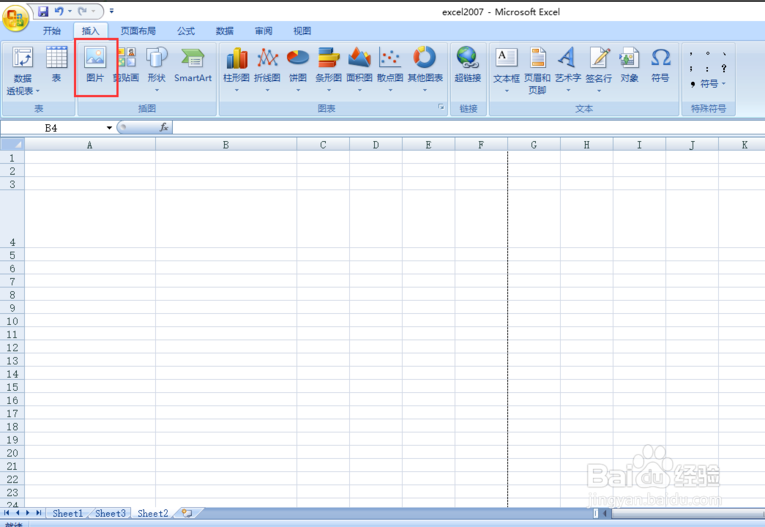
Task: Insert a 散点图 scatter chart
Action: (x=390, y=68)
